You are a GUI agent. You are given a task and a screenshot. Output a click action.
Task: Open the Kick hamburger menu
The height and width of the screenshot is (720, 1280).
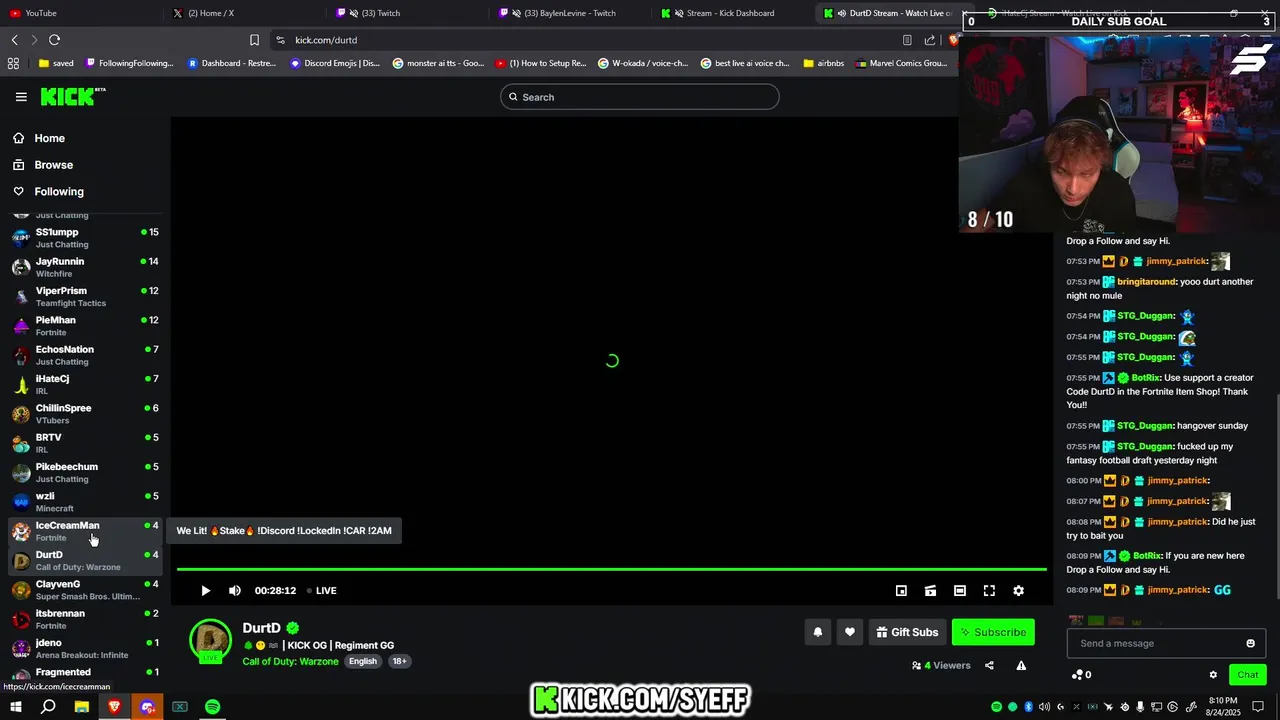[x=21, y=97]
